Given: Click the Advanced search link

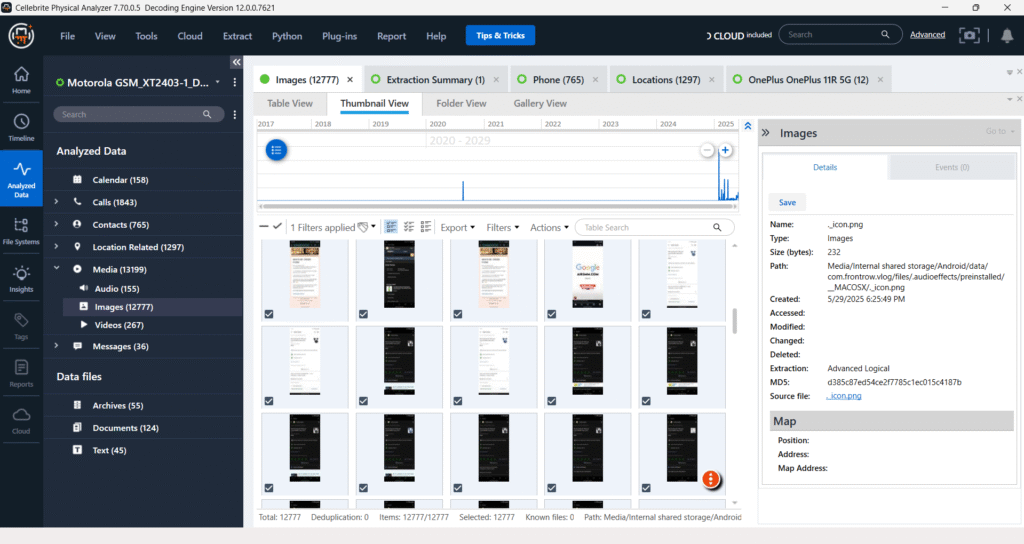Looking at the screenshot, I should point(927,35).
